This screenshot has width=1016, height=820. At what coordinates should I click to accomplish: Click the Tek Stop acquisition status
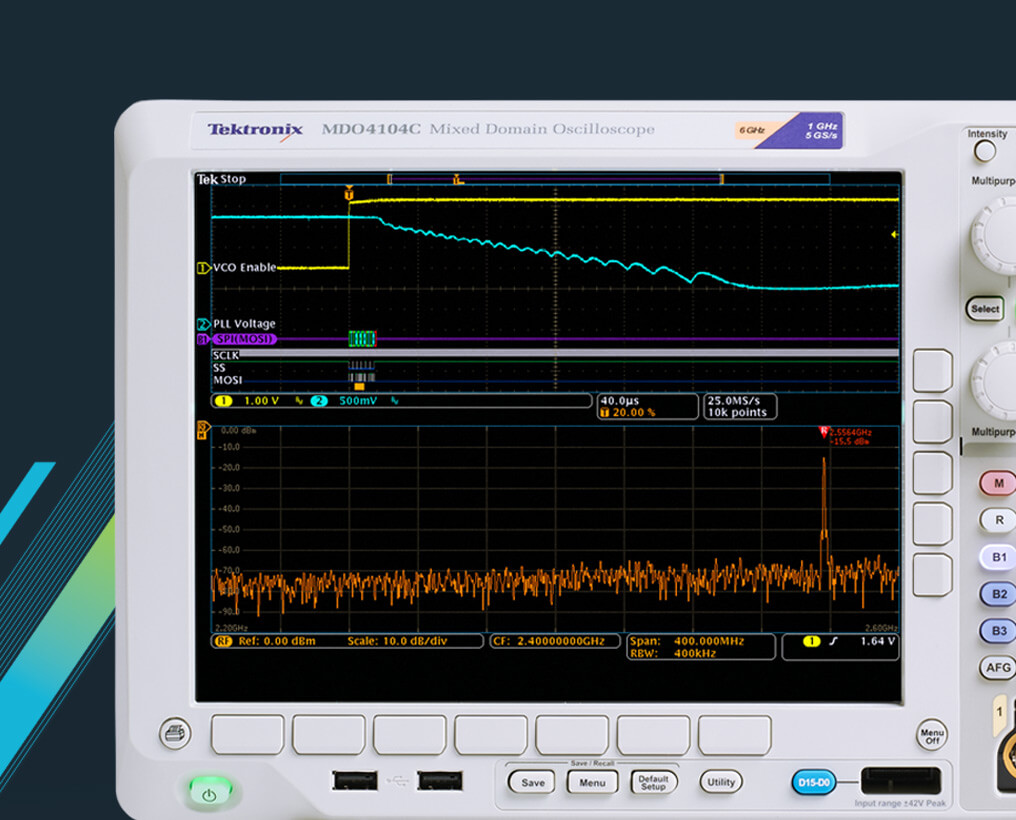coord(221,179)
